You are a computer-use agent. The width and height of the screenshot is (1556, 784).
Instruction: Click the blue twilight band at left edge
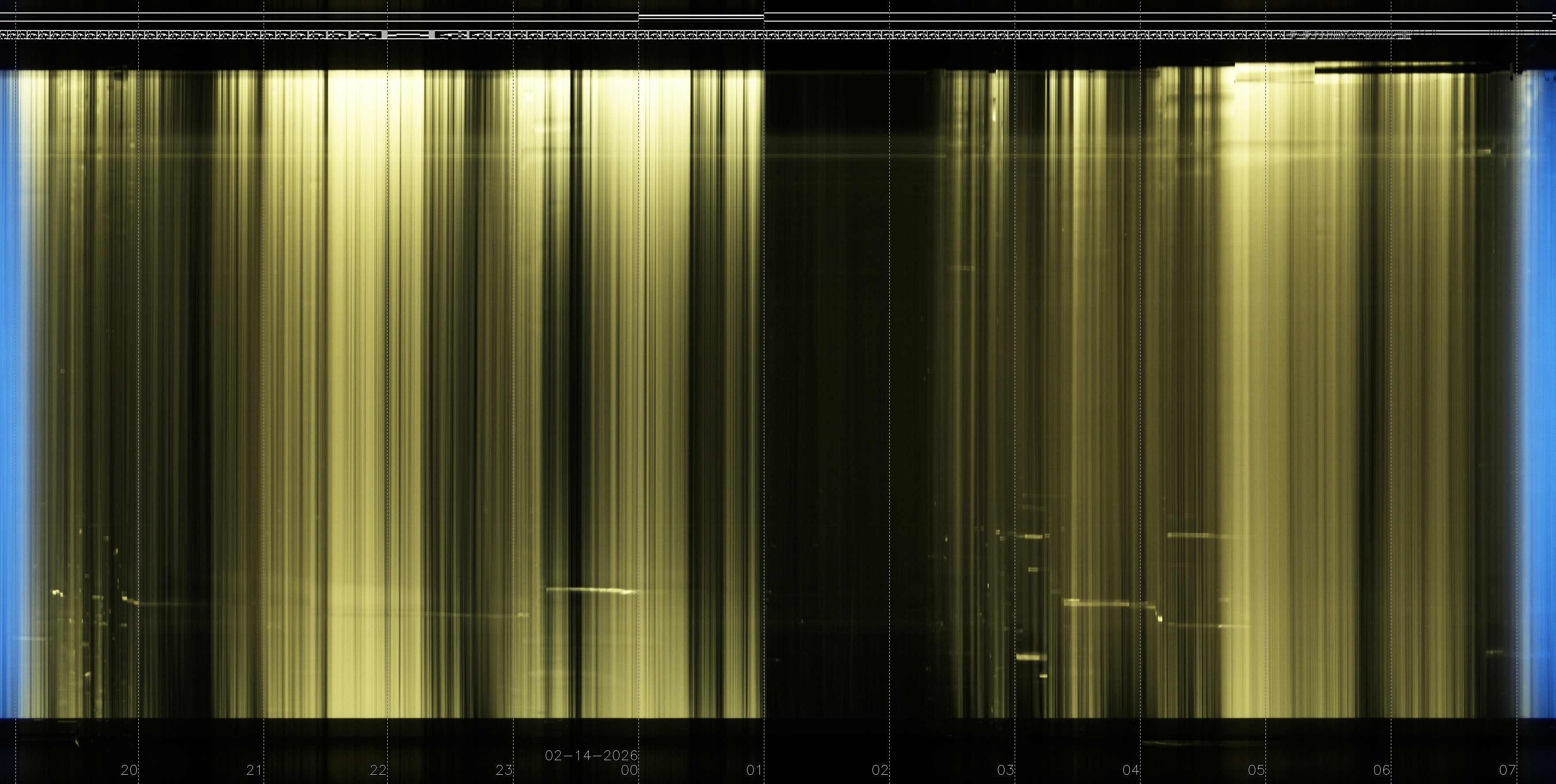tap(8, 392)
